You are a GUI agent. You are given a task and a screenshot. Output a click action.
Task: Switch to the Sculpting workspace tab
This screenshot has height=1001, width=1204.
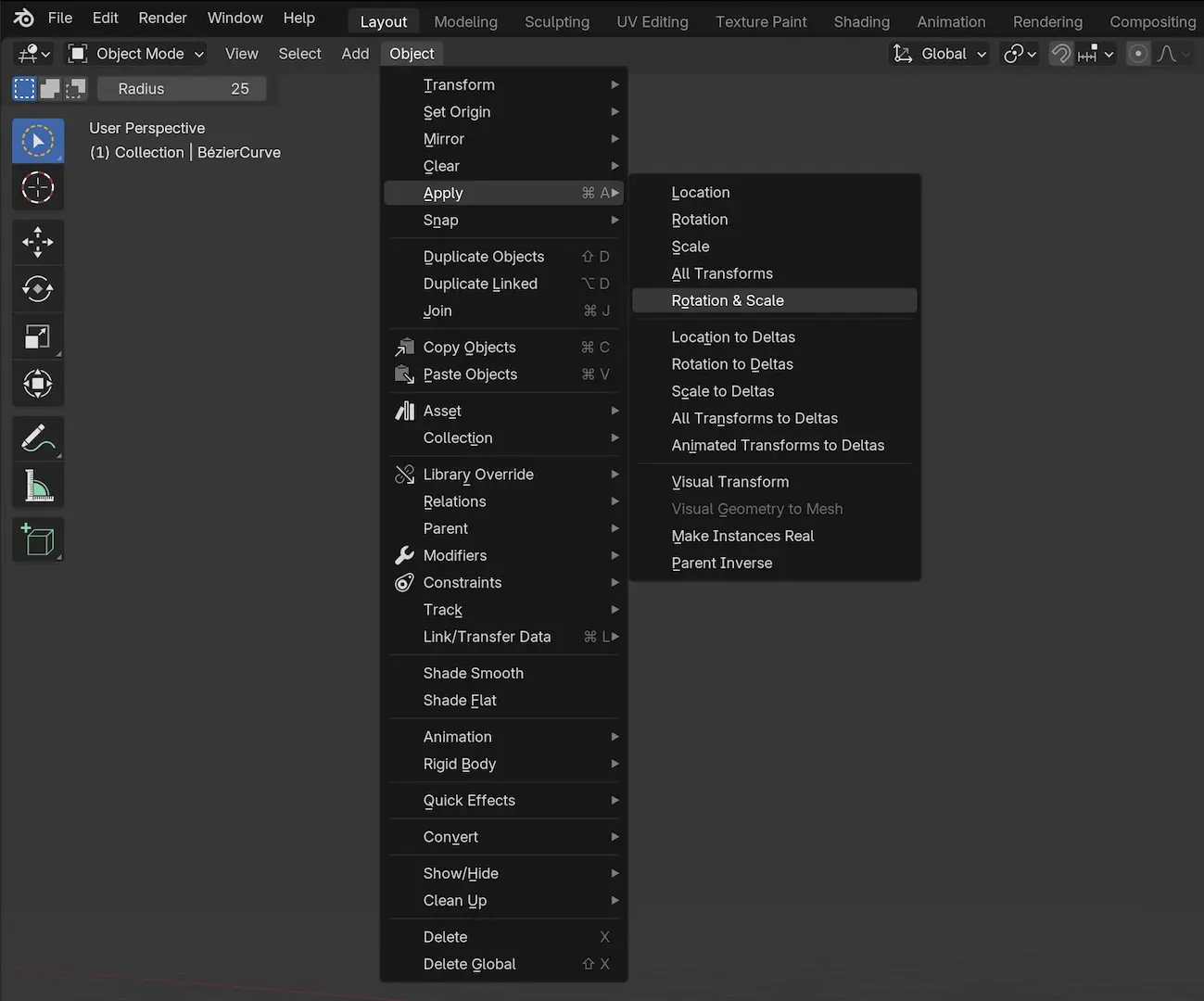(556, 21)
